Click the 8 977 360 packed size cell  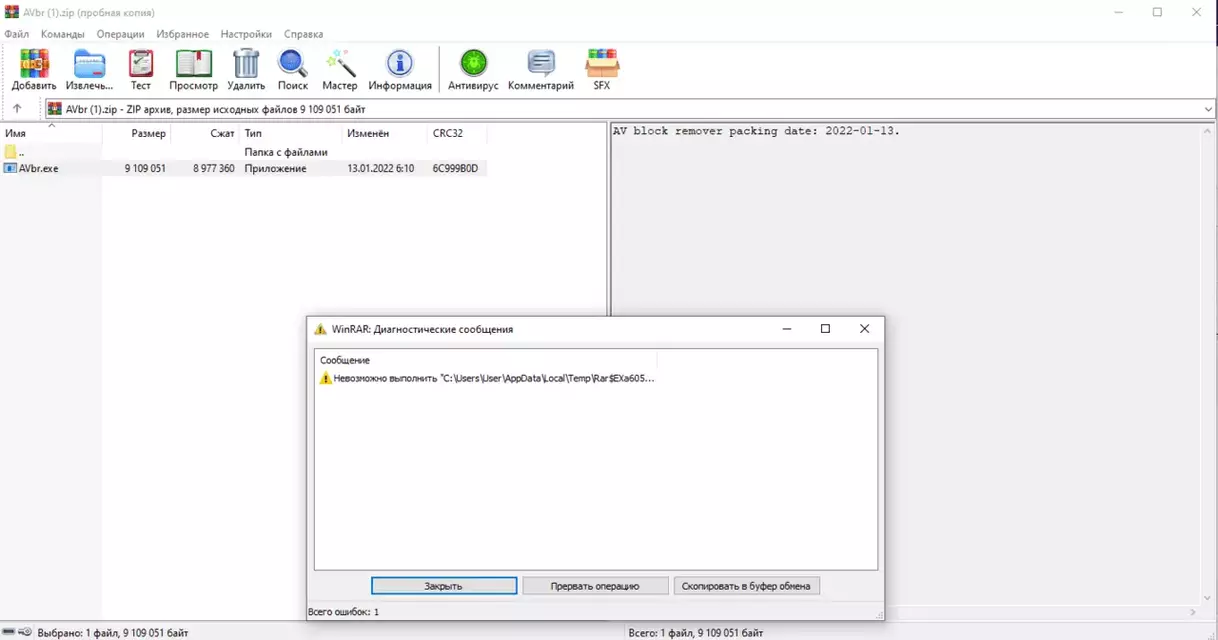(214, 168)
